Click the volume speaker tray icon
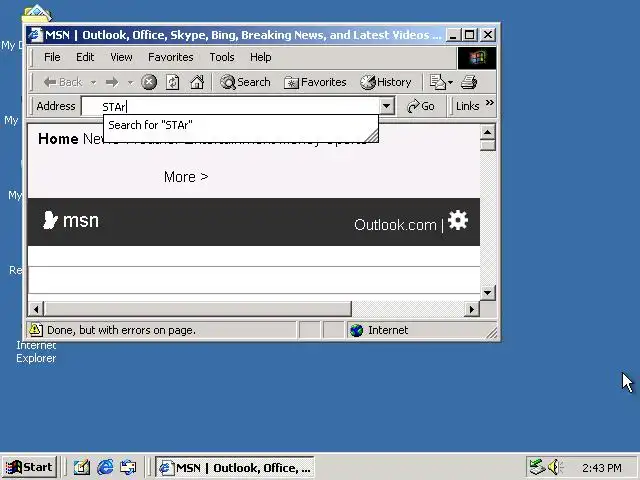 tap(554, 467)
